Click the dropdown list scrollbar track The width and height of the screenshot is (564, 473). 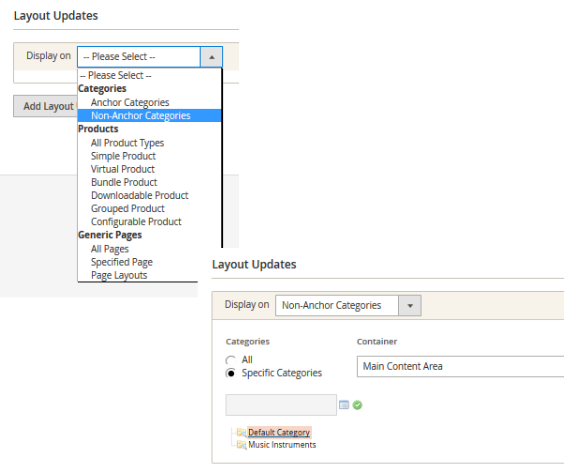[x=222, y=158]
